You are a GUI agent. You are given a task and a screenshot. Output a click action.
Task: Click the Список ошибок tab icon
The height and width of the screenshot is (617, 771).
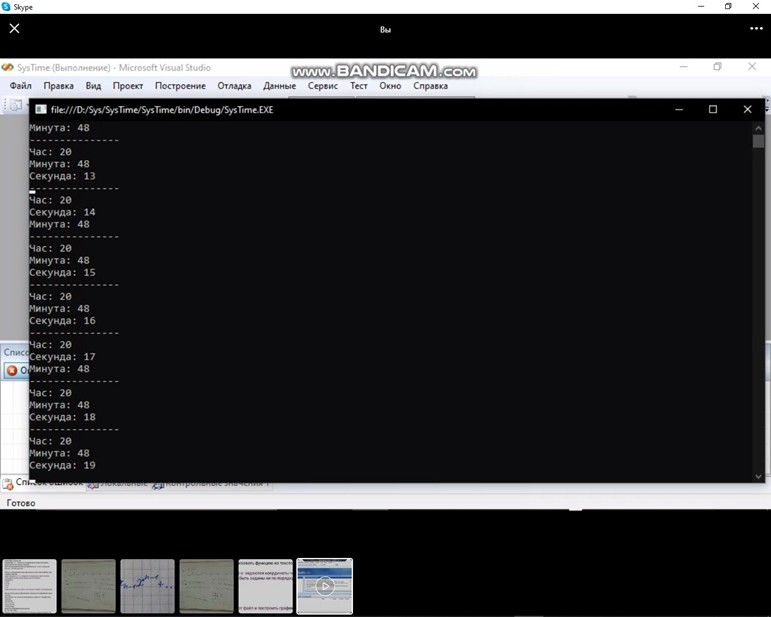pos(8,483)
